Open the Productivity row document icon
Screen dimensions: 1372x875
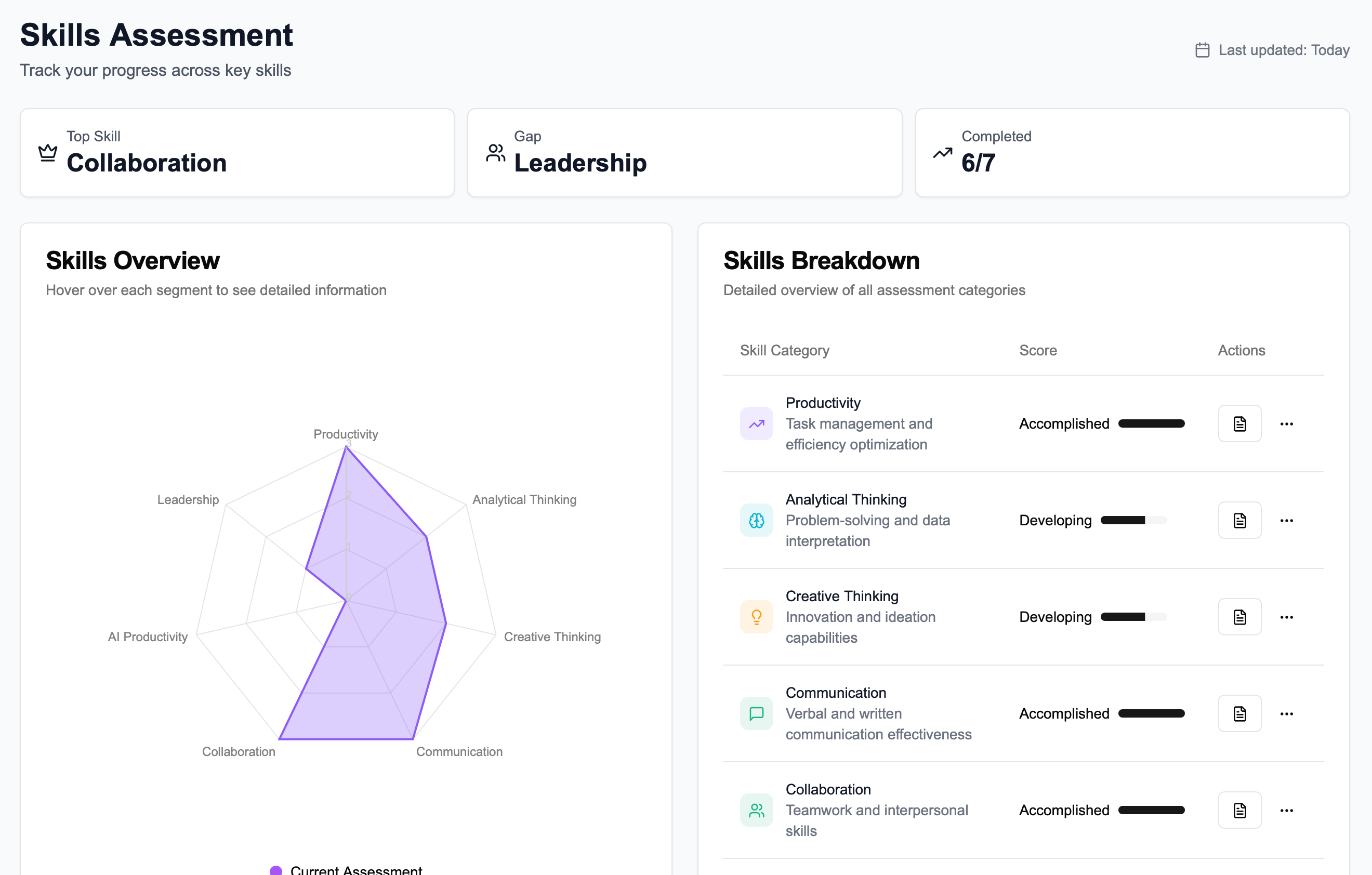(x=1239, y=424)
